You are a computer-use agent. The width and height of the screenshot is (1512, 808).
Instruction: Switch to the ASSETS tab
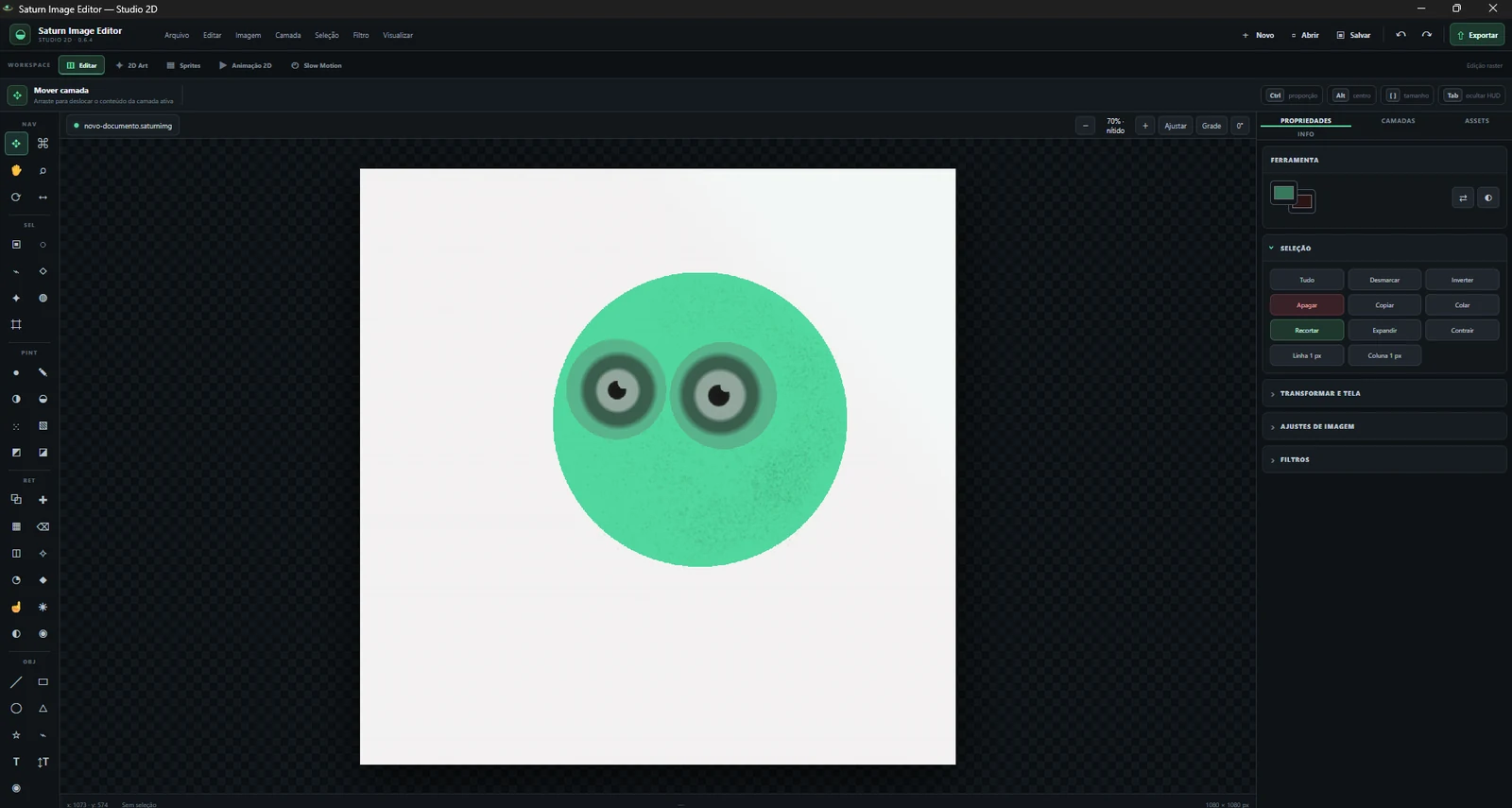(x=1477, y=121)
